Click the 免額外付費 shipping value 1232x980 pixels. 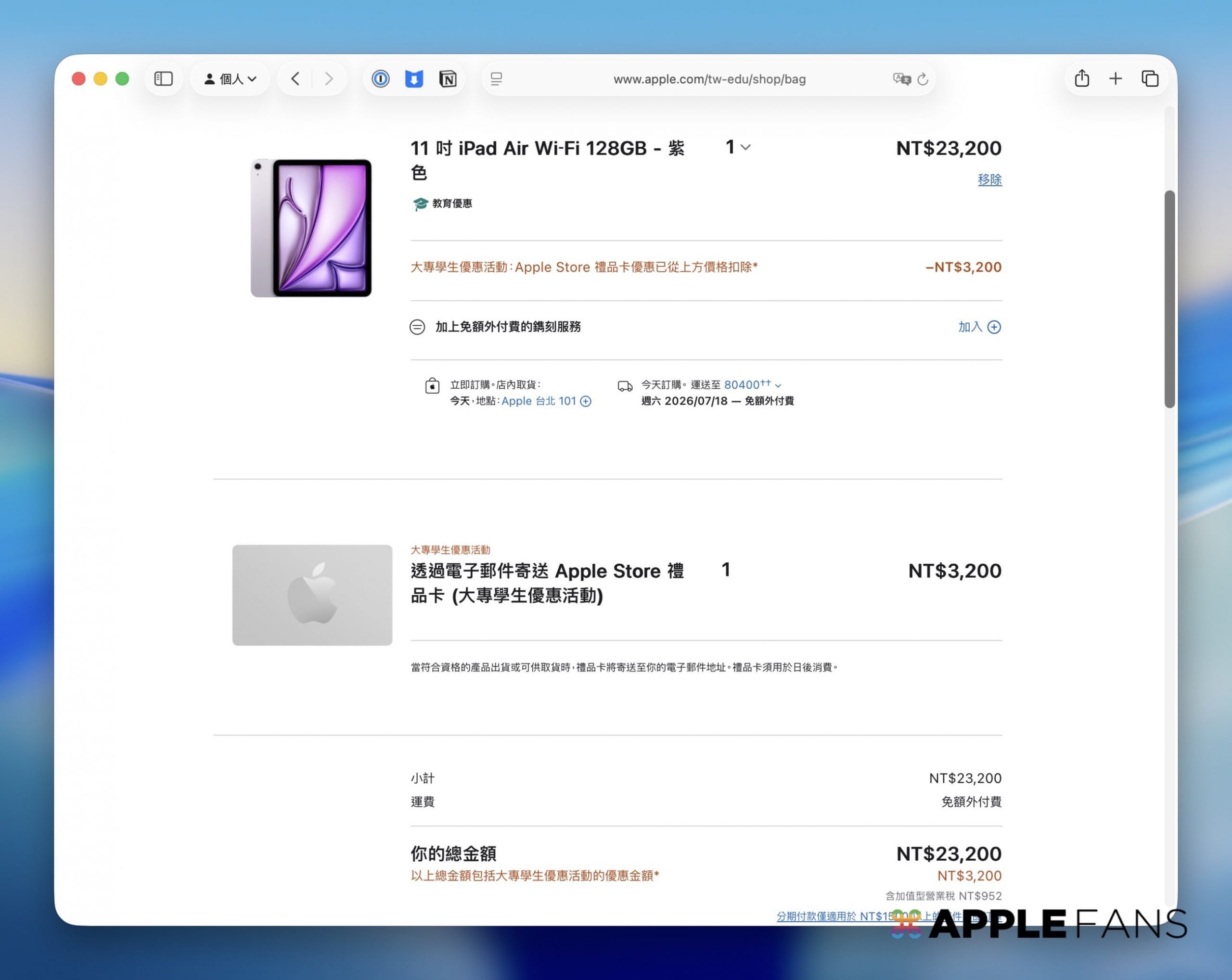[x=972, y=802]
